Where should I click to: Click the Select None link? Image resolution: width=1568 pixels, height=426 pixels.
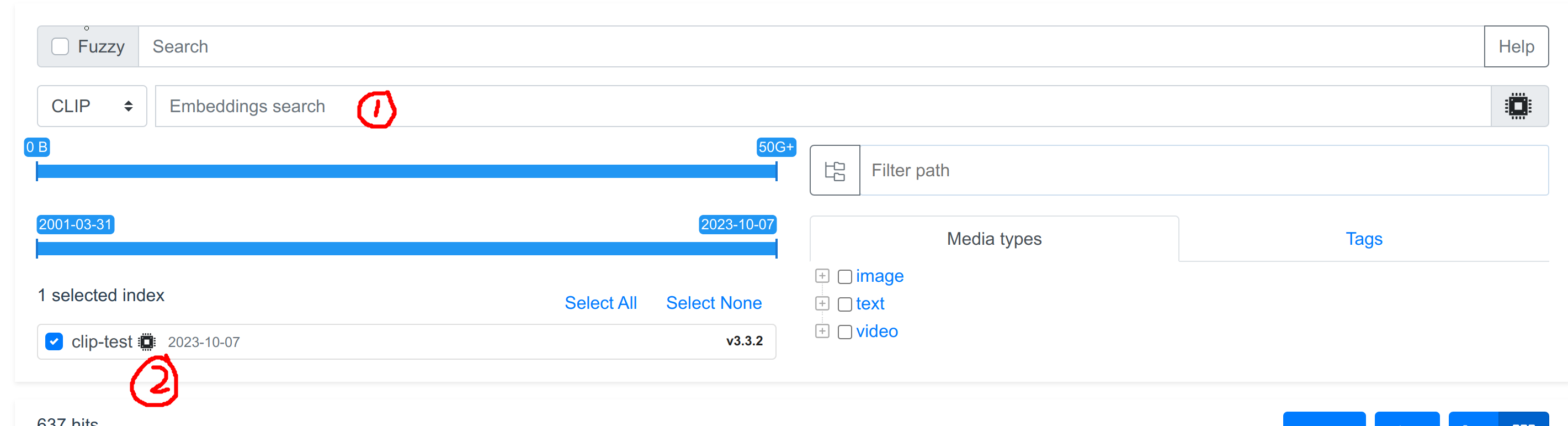click(x=714, y=303)
